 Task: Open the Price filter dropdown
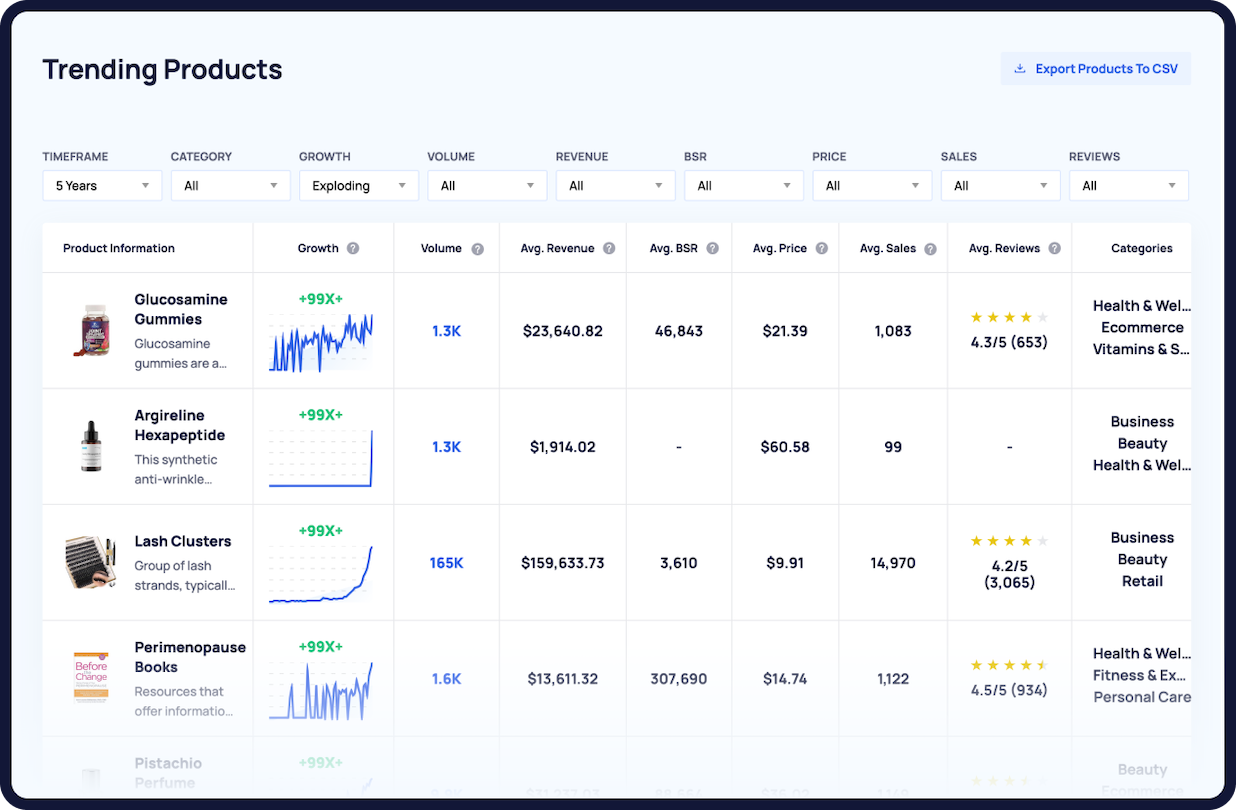coord(872,186)
